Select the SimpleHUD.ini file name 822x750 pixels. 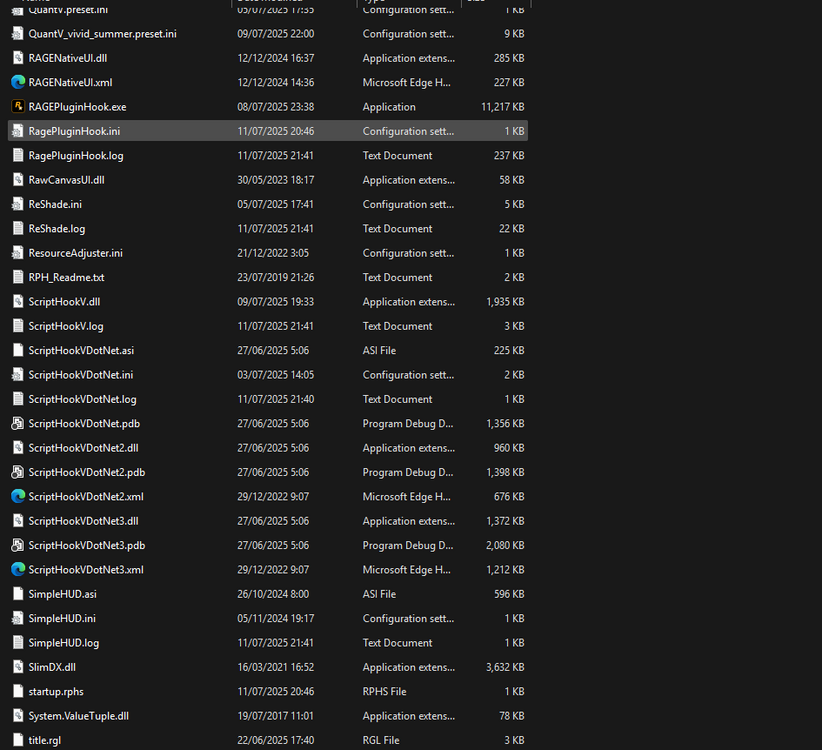point(62,618)
